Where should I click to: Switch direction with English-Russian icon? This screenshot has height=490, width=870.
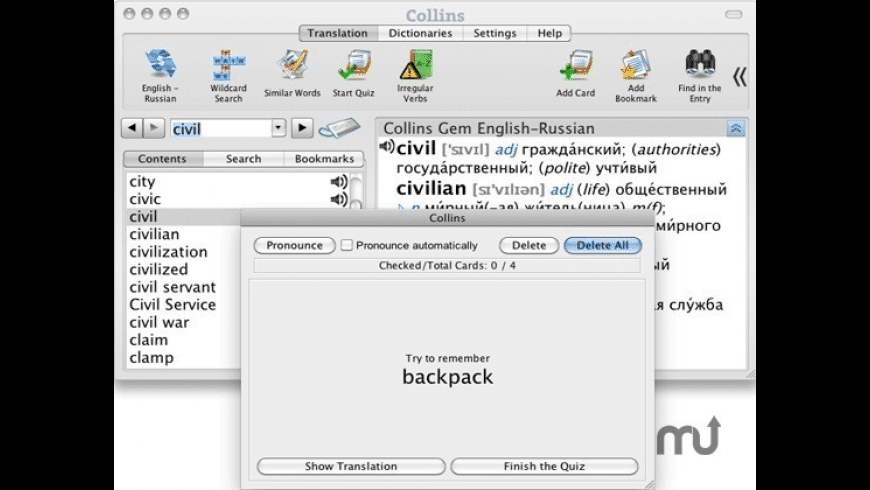pos(160,75)
